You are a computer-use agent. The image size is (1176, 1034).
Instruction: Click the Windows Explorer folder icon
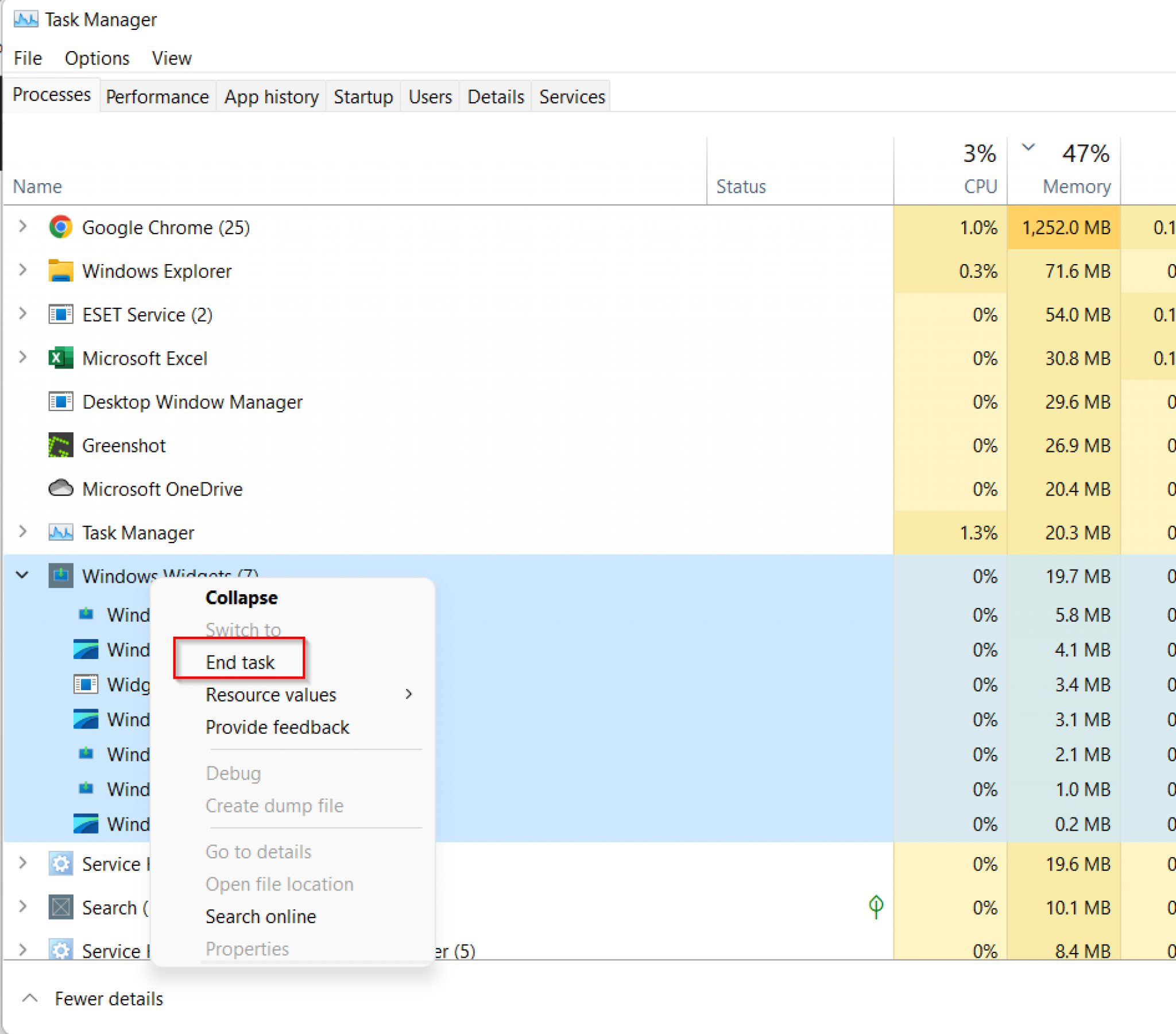point(60,271)
